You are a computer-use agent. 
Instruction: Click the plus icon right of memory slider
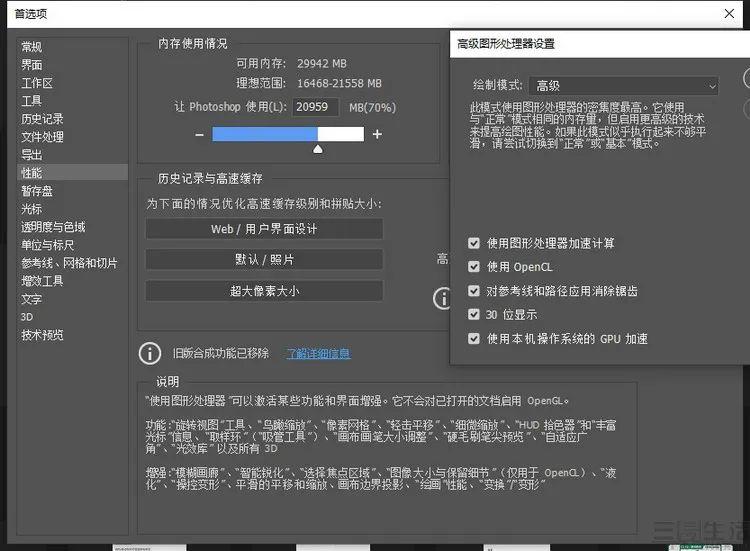377,134
